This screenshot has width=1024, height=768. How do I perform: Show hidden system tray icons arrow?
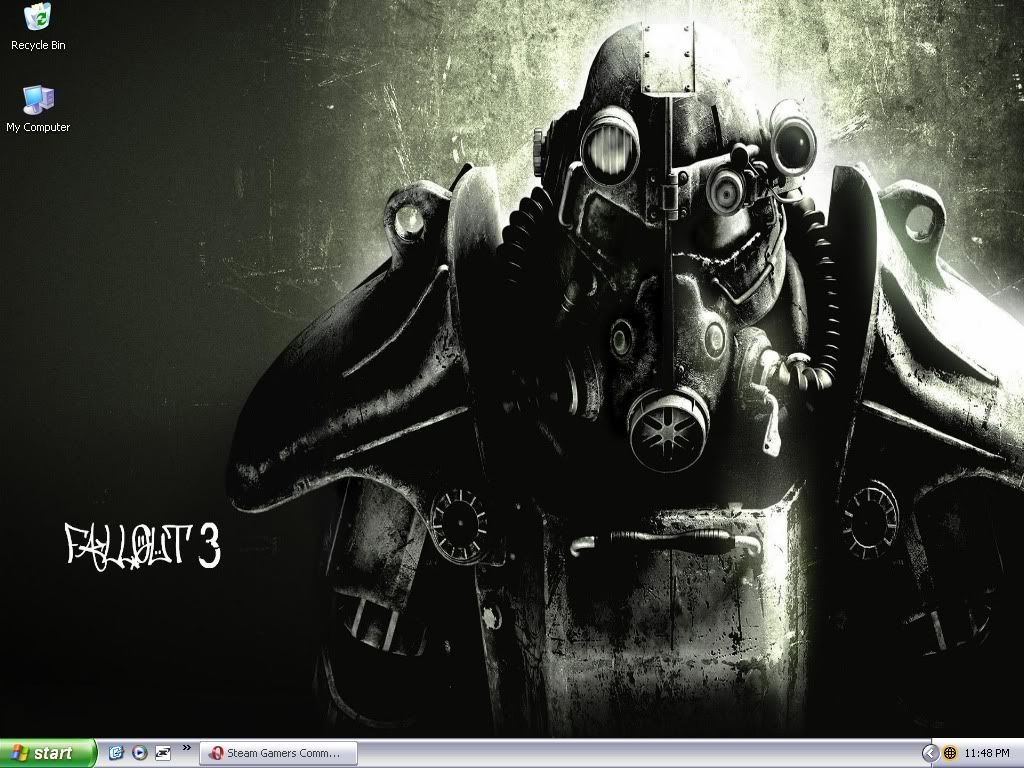(x=929, y=753)
